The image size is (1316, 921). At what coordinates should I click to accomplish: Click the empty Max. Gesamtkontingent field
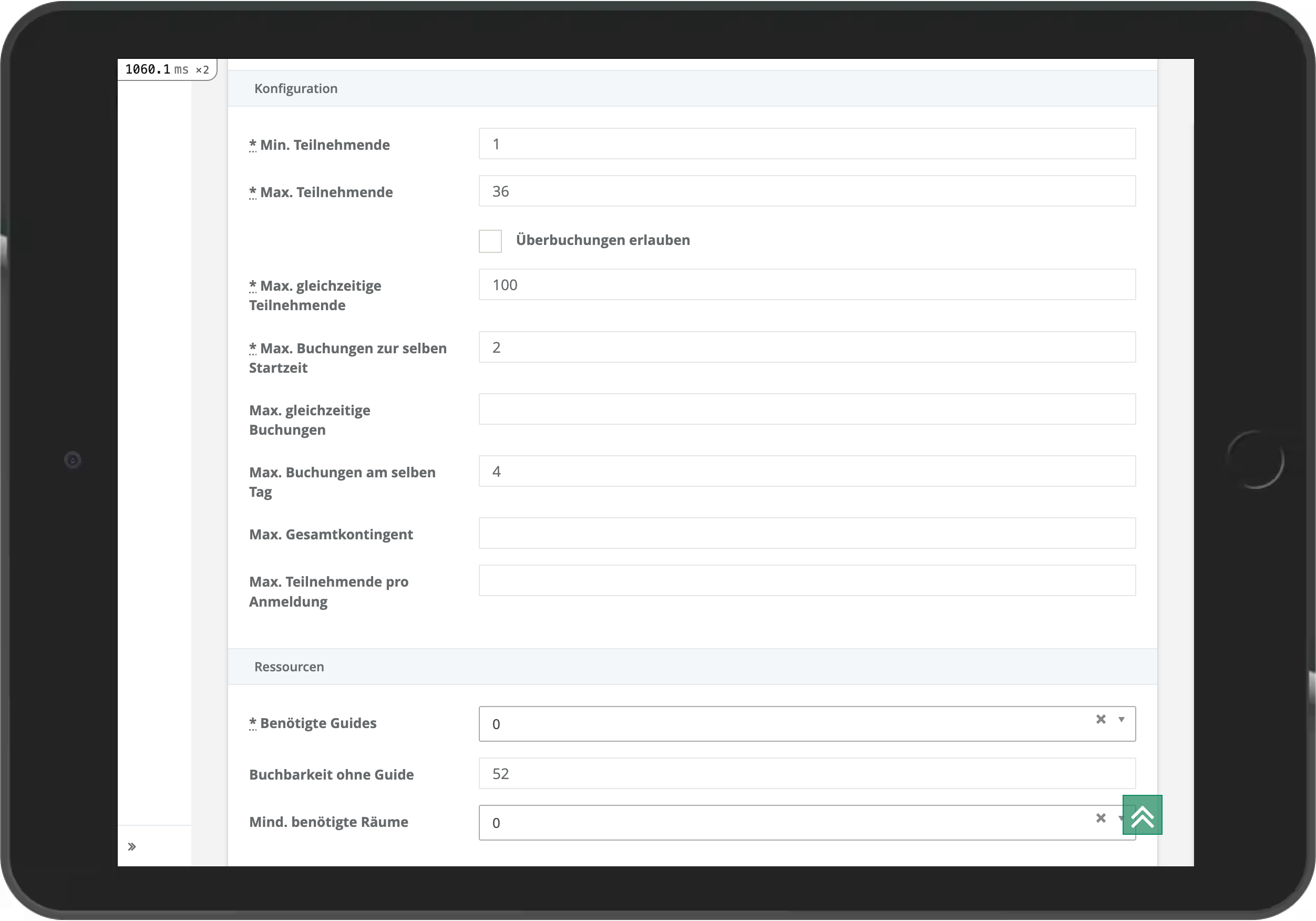pos(807,534)
